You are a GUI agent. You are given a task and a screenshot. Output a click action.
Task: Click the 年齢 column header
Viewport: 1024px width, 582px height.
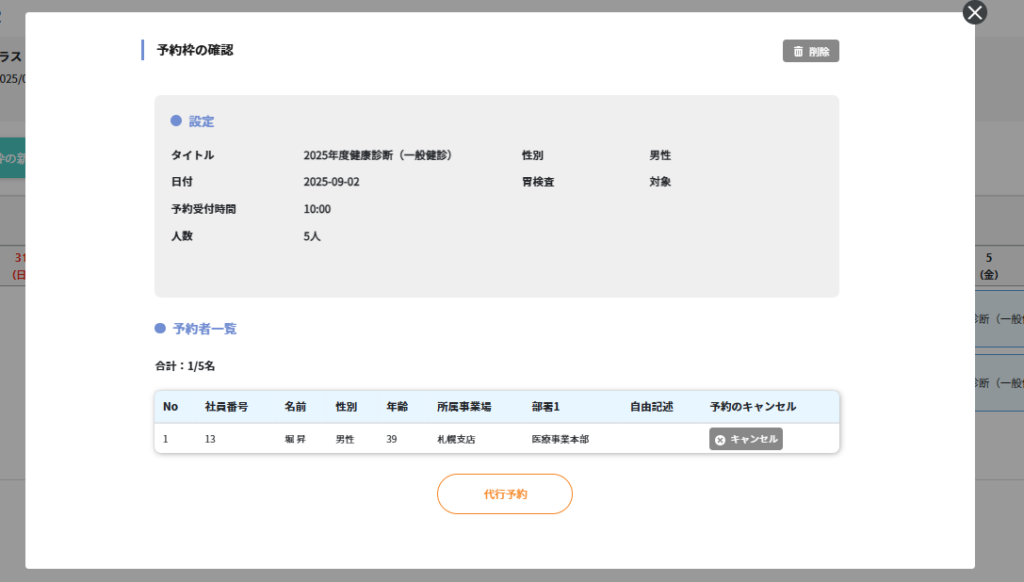(x=397, y=407)
